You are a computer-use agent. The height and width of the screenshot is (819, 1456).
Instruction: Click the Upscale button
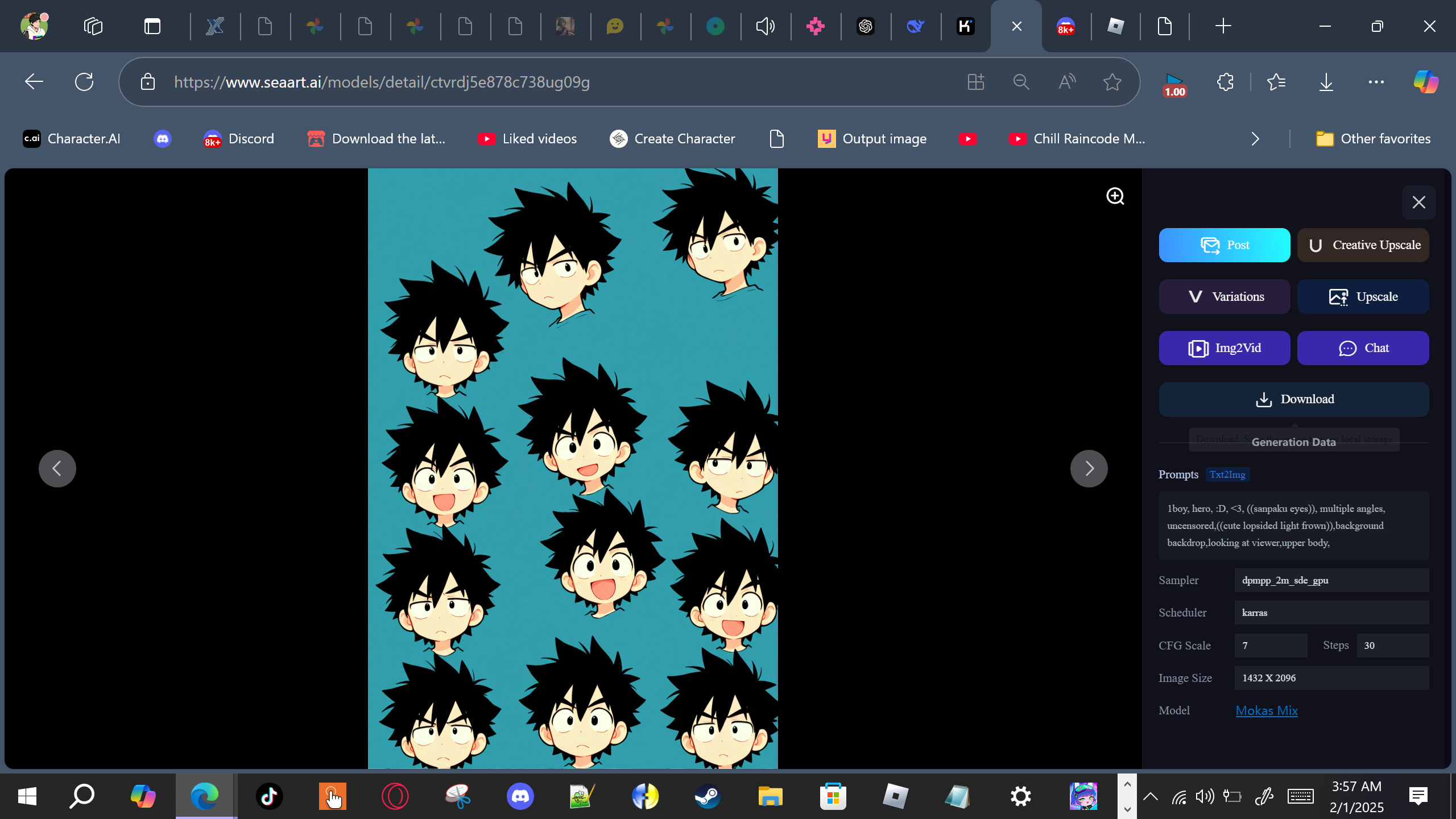[x=1363, y=296]
